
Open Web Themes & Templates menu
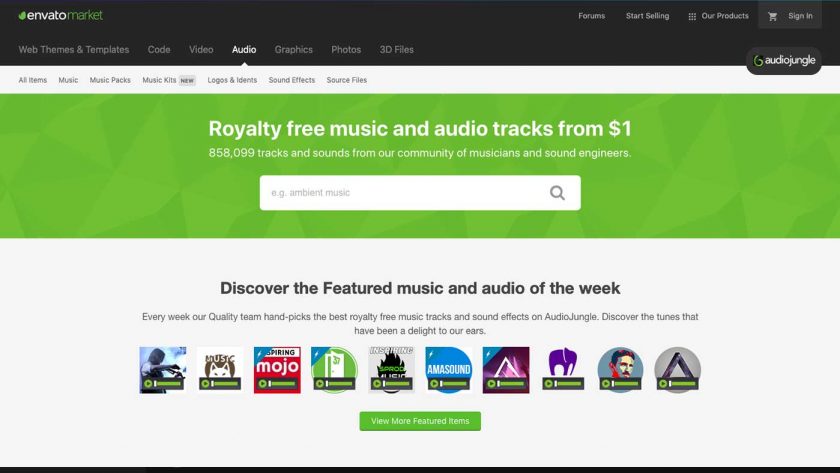[x=74, y=49]
